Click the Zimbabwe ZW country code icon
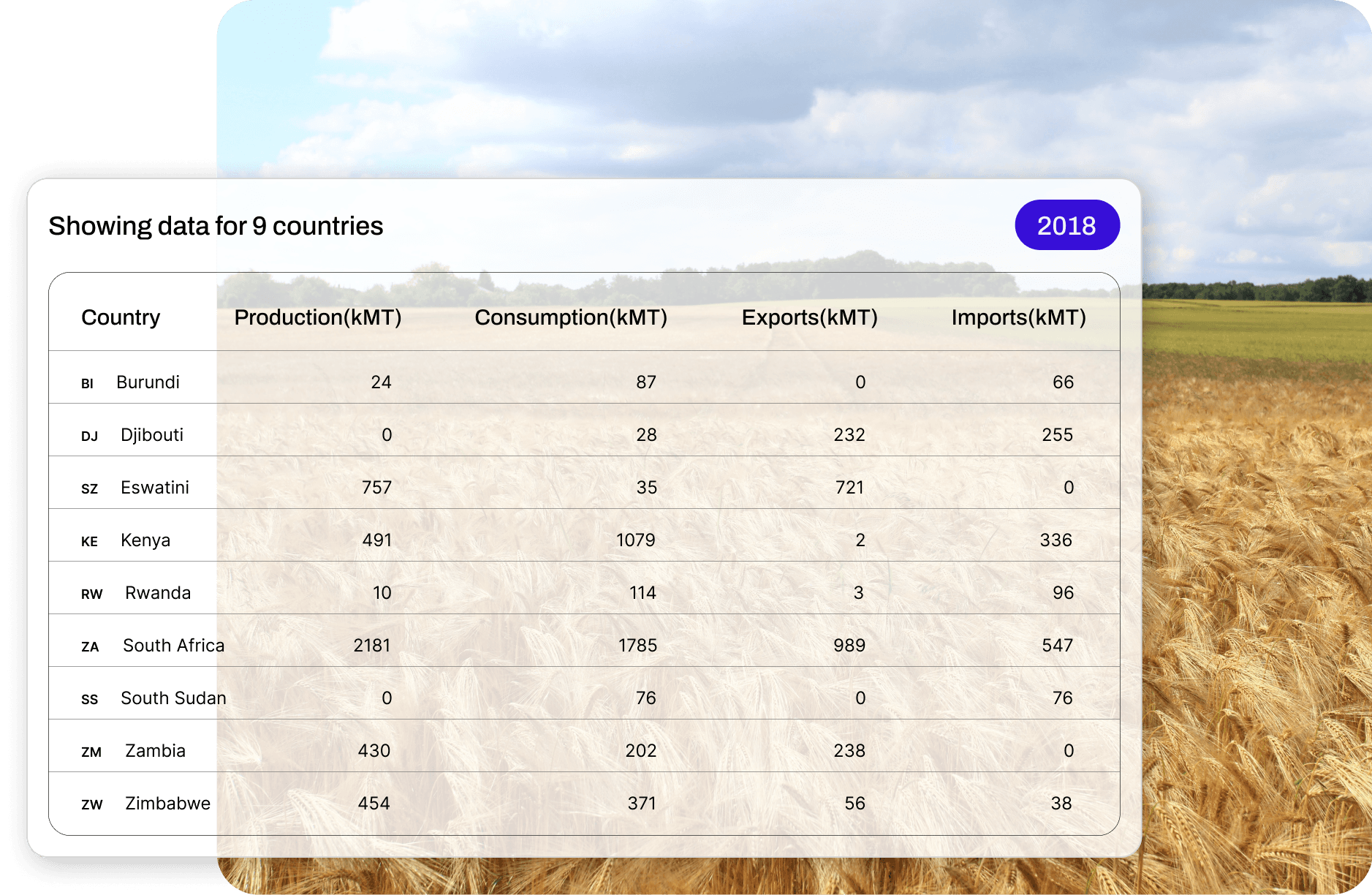1372x895 pixels. 91,805
